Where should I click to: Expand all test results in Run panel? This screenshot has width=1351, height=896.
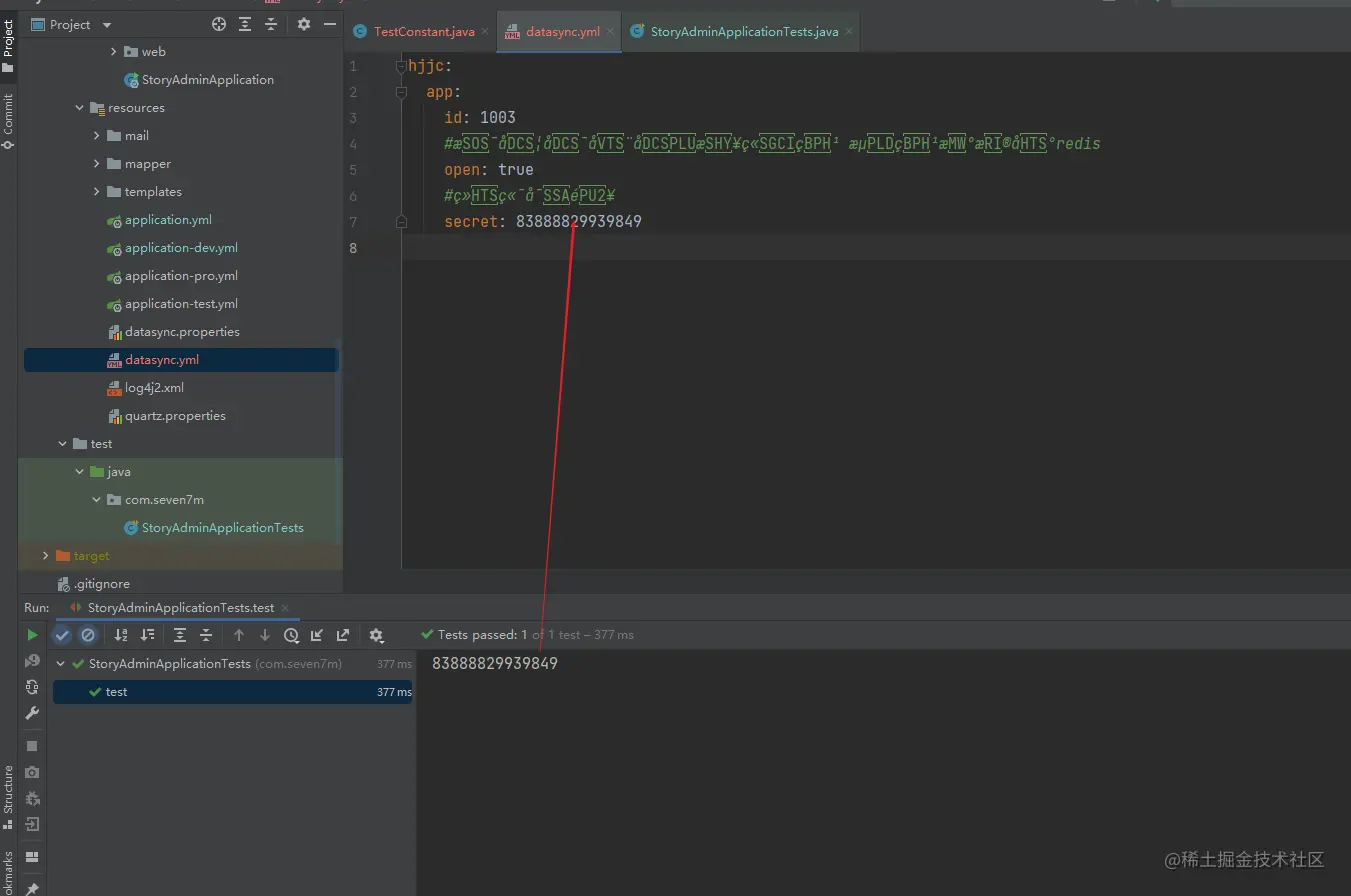180,635
